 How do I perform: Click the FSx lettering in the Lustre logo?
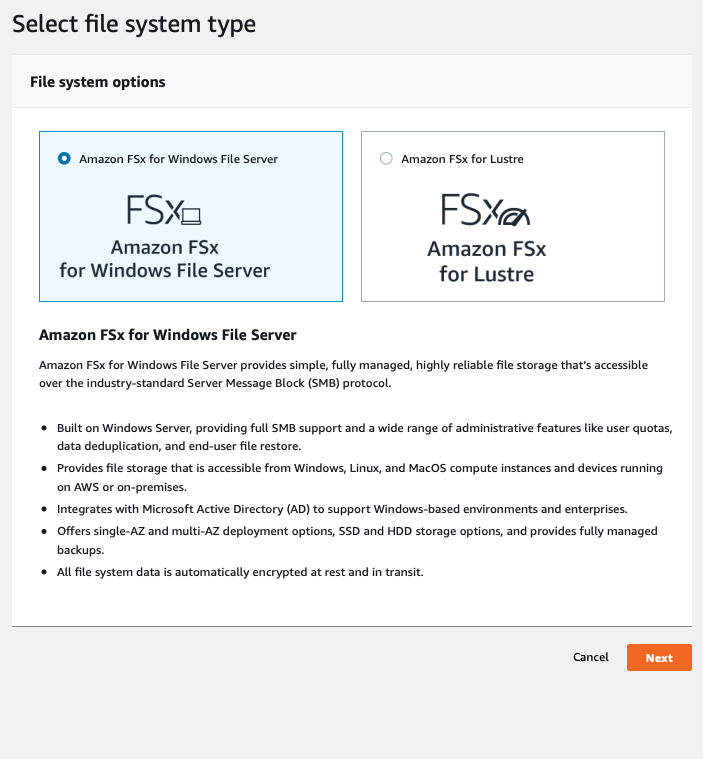pyautogui.click(x=471, y=210)
